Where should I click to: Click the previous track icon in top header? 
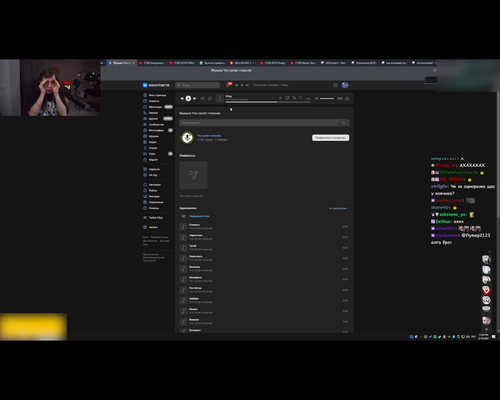(x=237, y=85)
